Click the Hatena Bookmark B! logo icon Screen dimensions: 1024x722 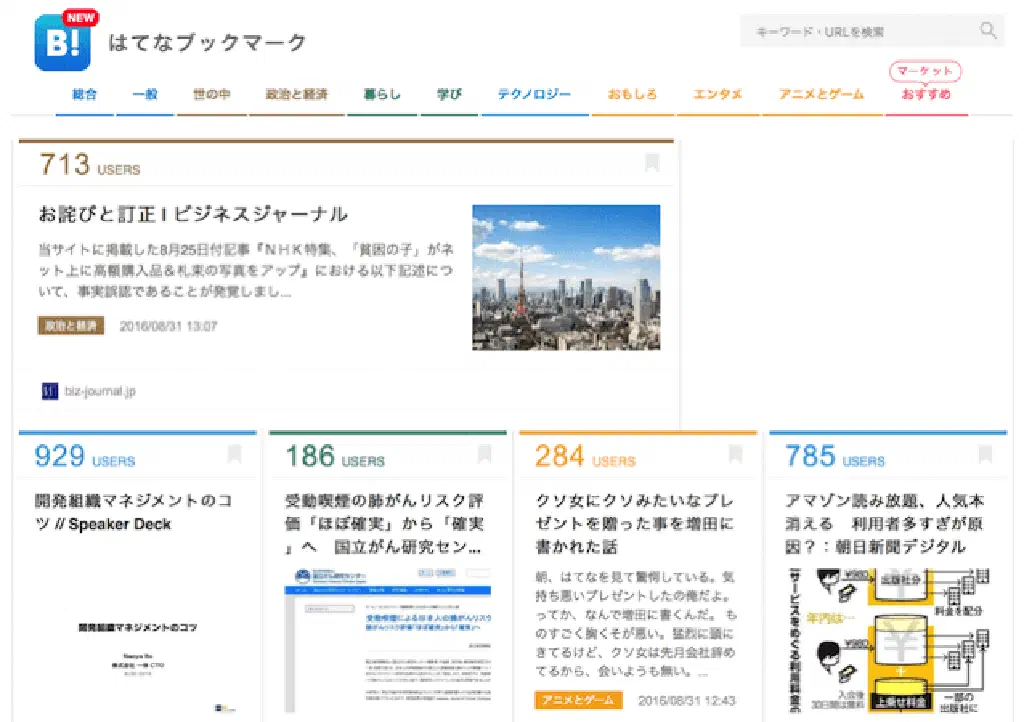[x=62, y=43]
